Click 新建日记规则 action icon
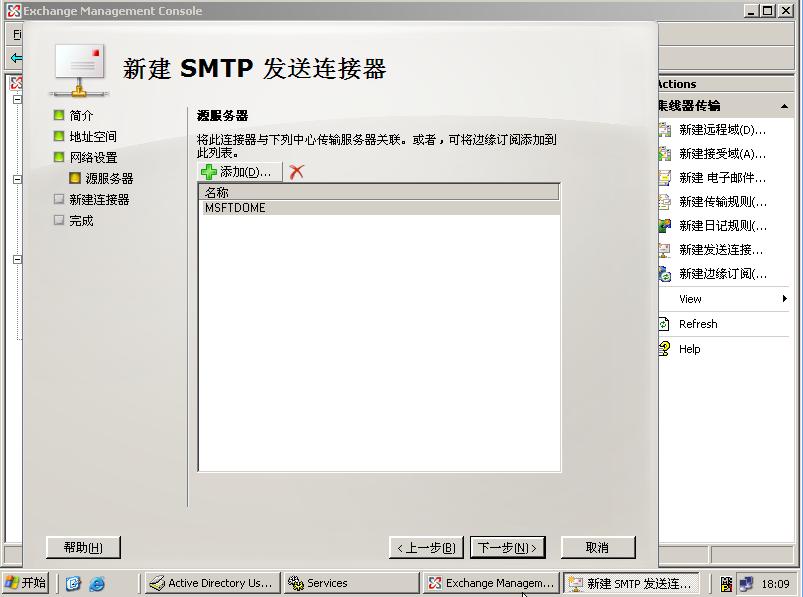 (665, 226)
